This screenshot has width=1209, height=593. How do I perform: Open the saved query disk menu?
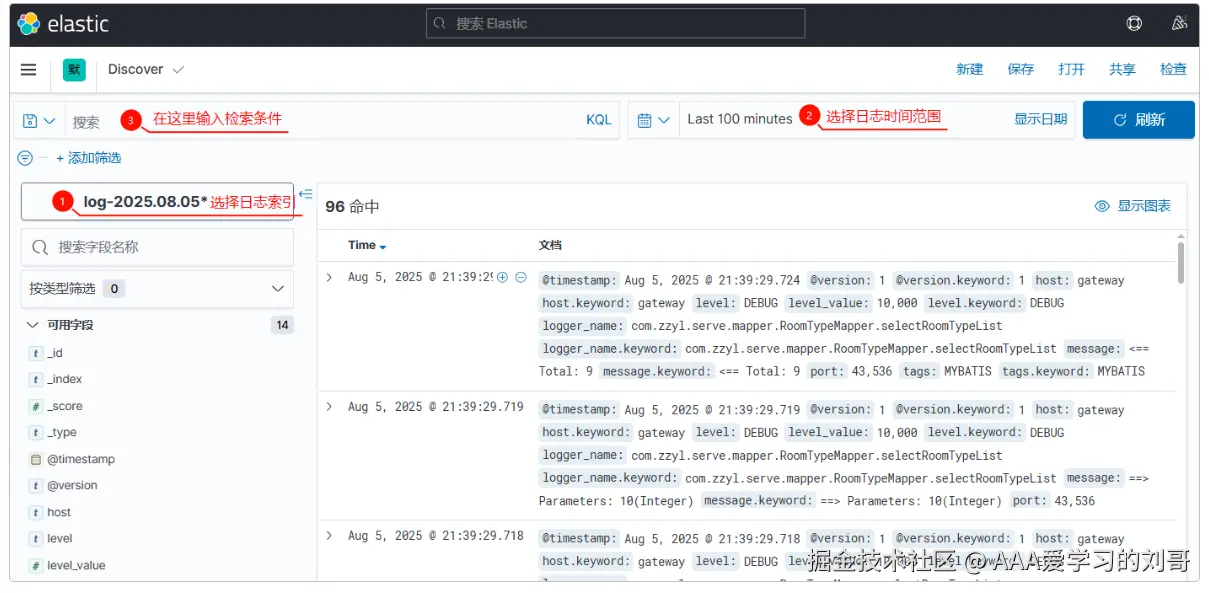point(39,120)
